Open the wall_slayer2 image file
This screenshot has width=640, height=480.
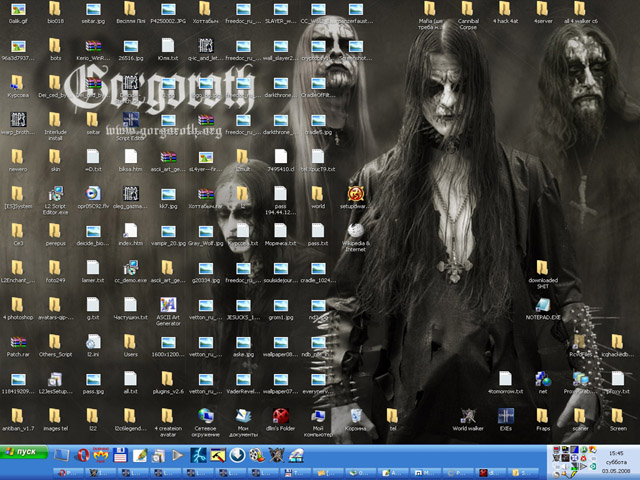[x=281, y=49]
